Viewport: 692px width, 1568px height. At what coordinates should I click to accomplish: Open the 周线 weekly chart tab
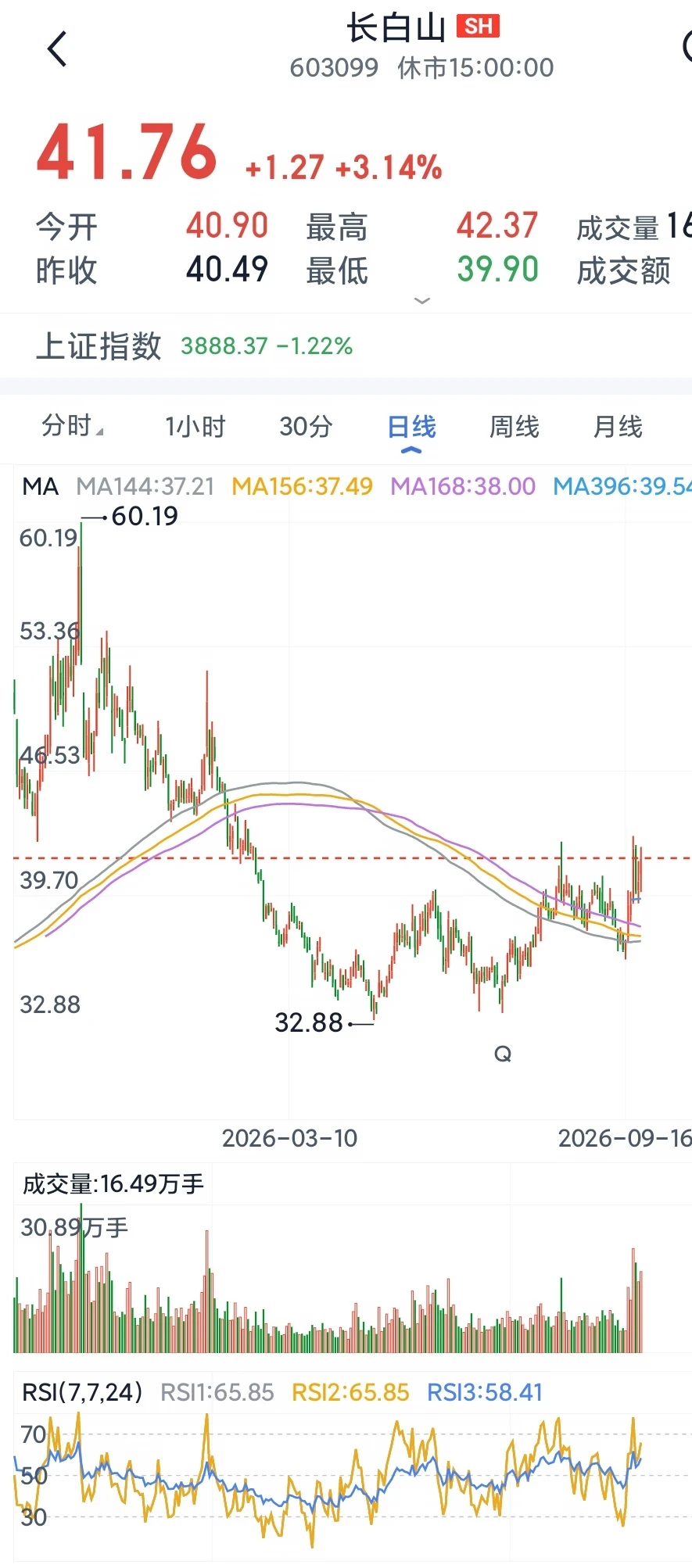[514, 427]
